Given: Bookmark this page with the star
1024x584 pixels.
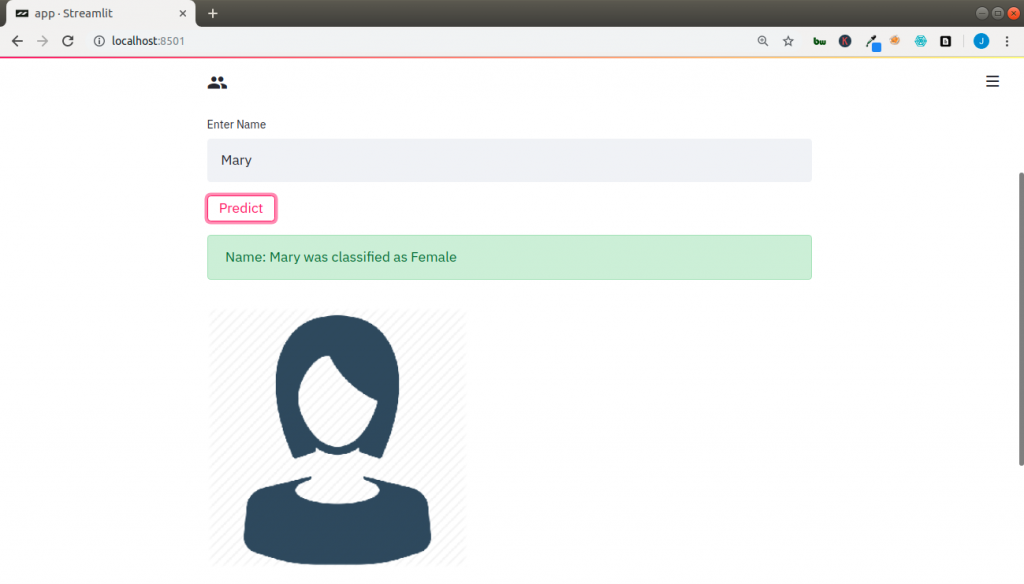Looking at the screenshot, I should tap(788, 41).
